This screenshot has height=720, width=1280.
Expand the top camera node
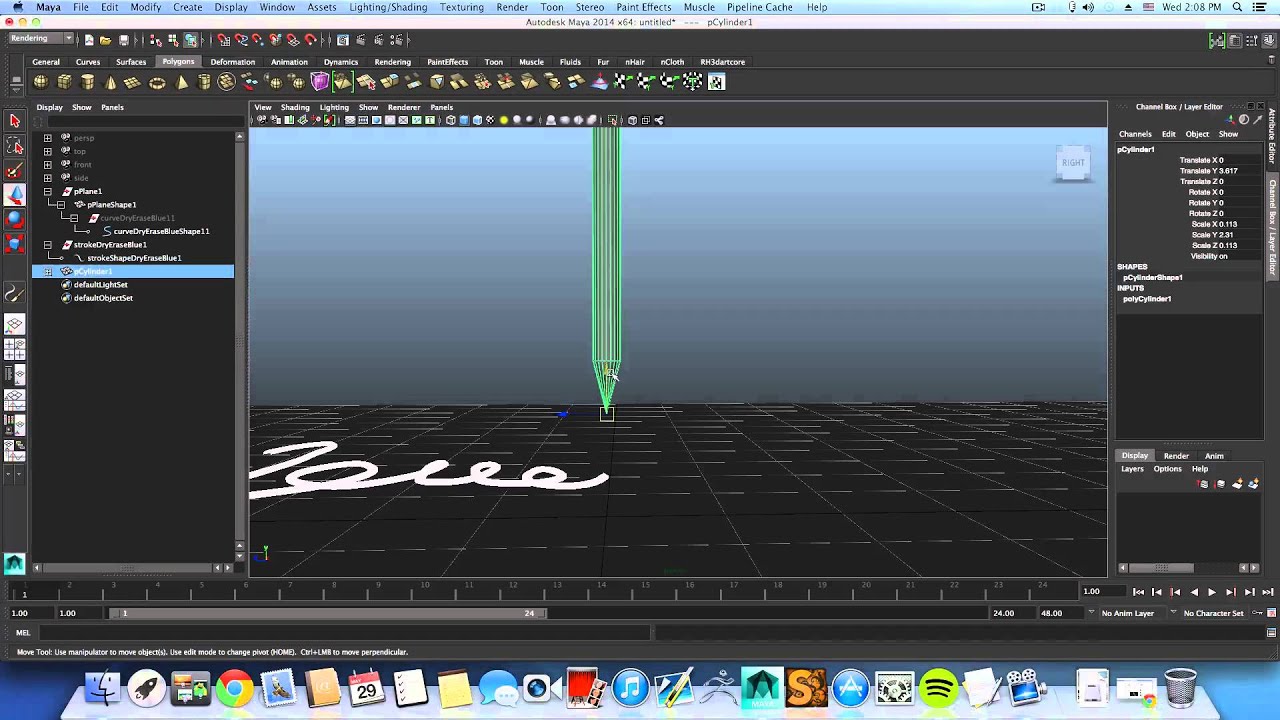coord(47,151)
